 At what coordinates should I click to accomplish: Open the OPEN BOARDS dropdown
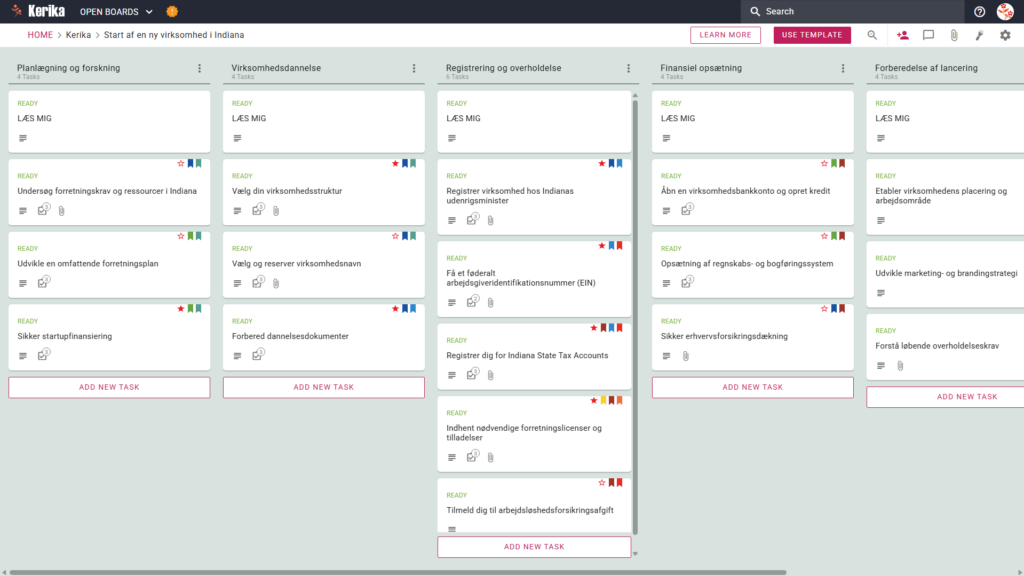click(116, 12)
